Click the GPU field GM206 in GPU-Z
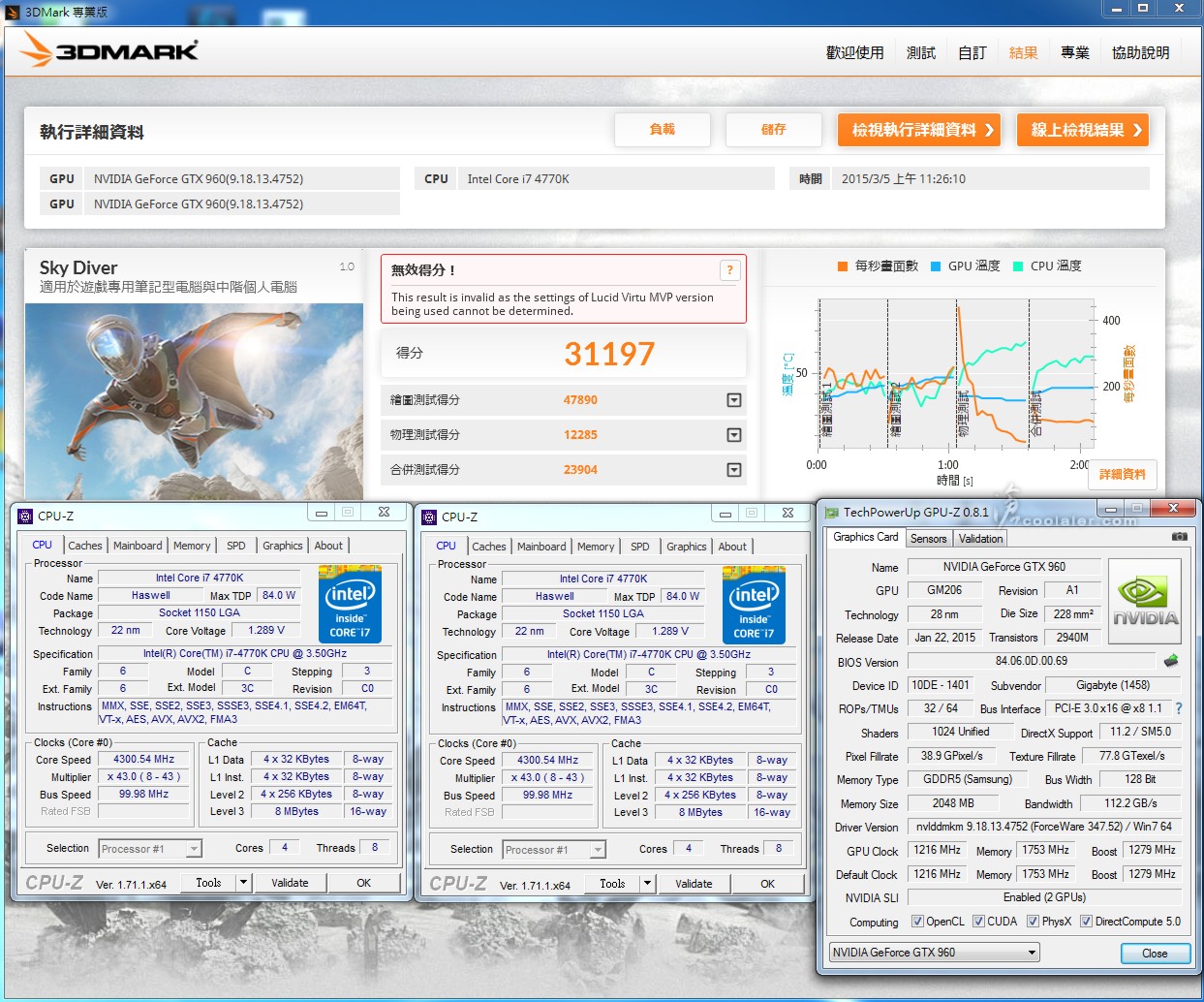 [944, 590]
